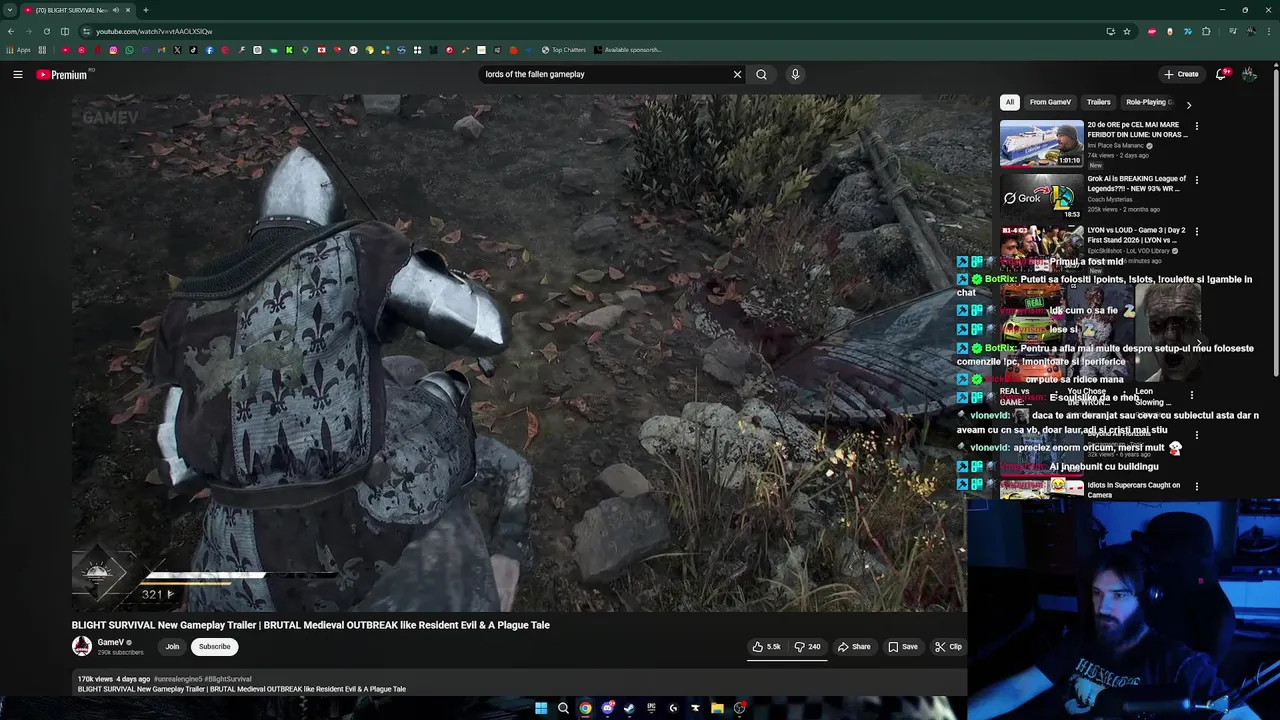This screenshot has height=720, width=1280.
Task: Select the From GameV filter chip
Action: click(x=1050, y=102)
